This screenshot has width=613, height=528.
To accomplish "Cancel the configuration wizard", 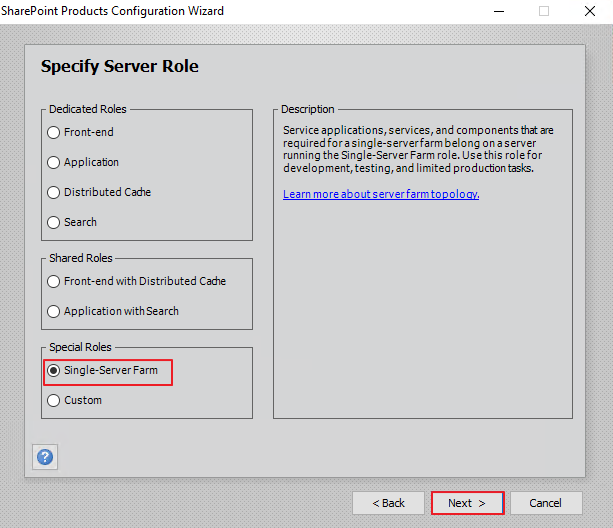I will click(x=546, y=503).
